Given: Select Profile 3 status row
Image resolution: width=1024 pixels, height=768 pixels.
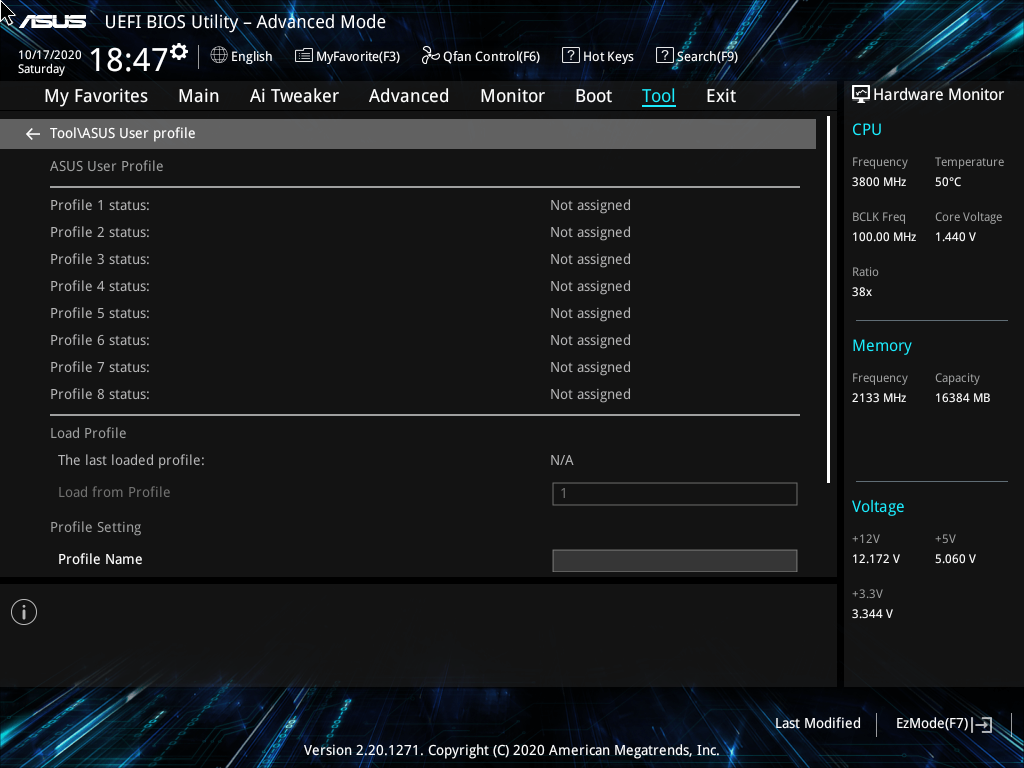Looking at the screenshot, I should tap(424, 259).
